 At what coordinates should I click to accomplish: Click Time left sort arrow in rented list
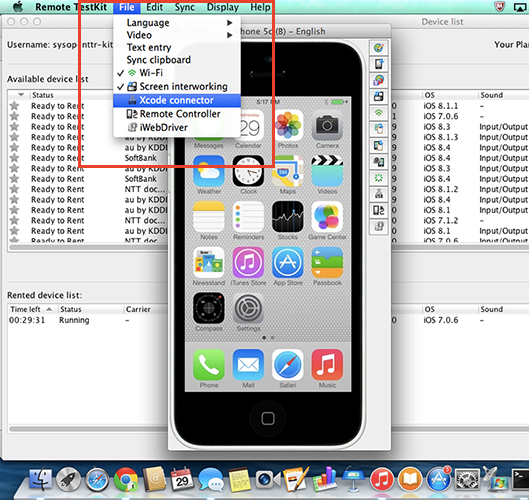(49, 309)
